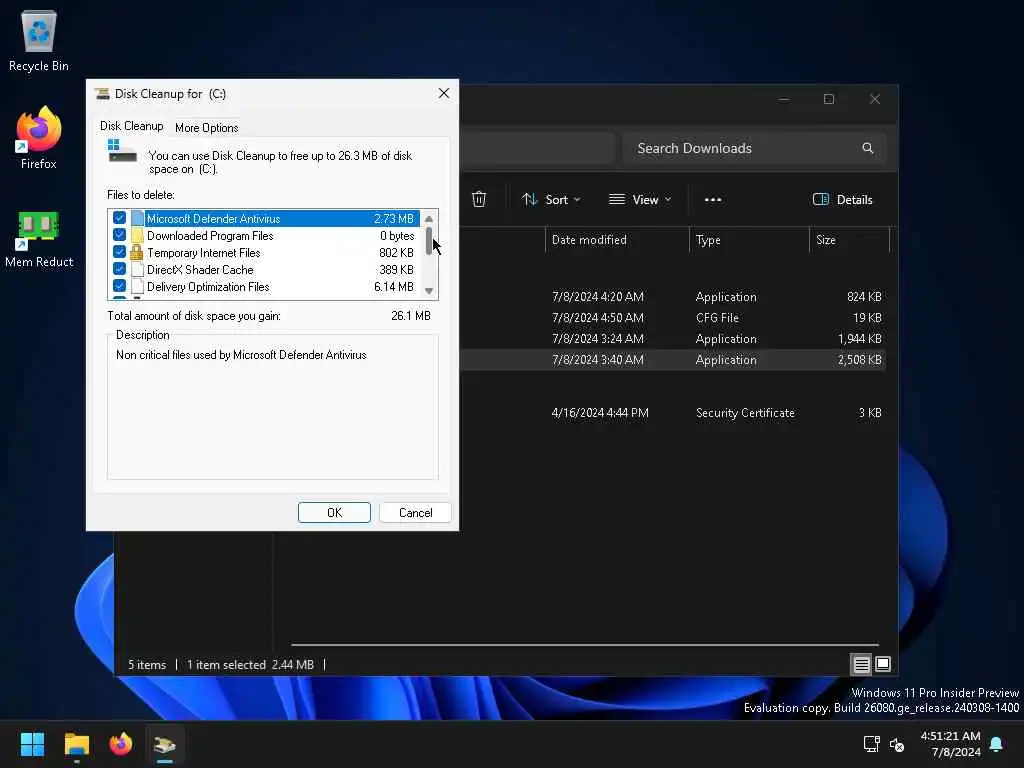This screenshot has height=768, width=1024.
Task: Uncheck the Temporary Internet Files checkbox
Action: pyautogui.click(x=119, y=251)
